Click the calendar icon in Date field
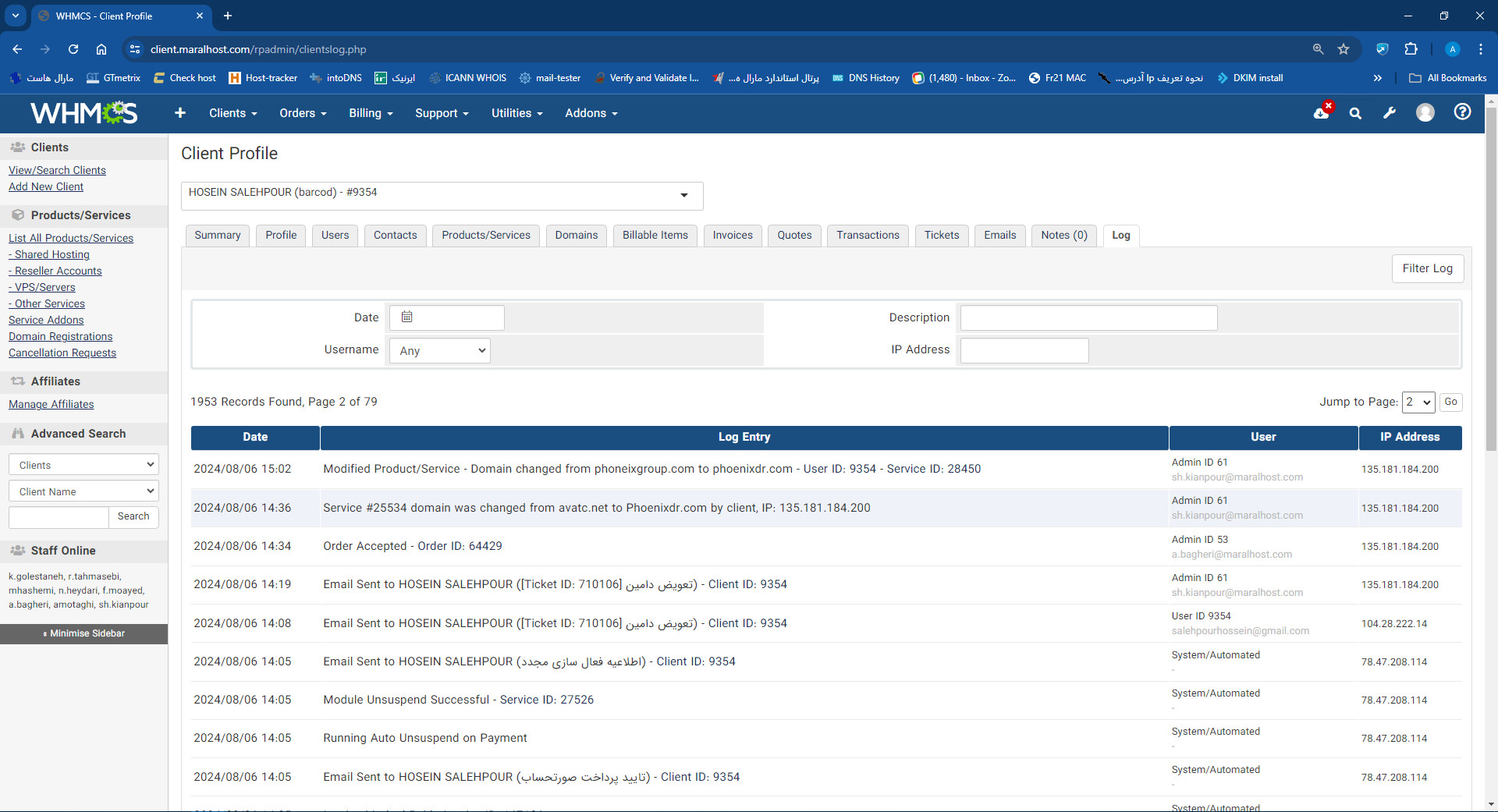Image resolution: width=1498 pixels, height=812 pixels. (x=406, y=317)
